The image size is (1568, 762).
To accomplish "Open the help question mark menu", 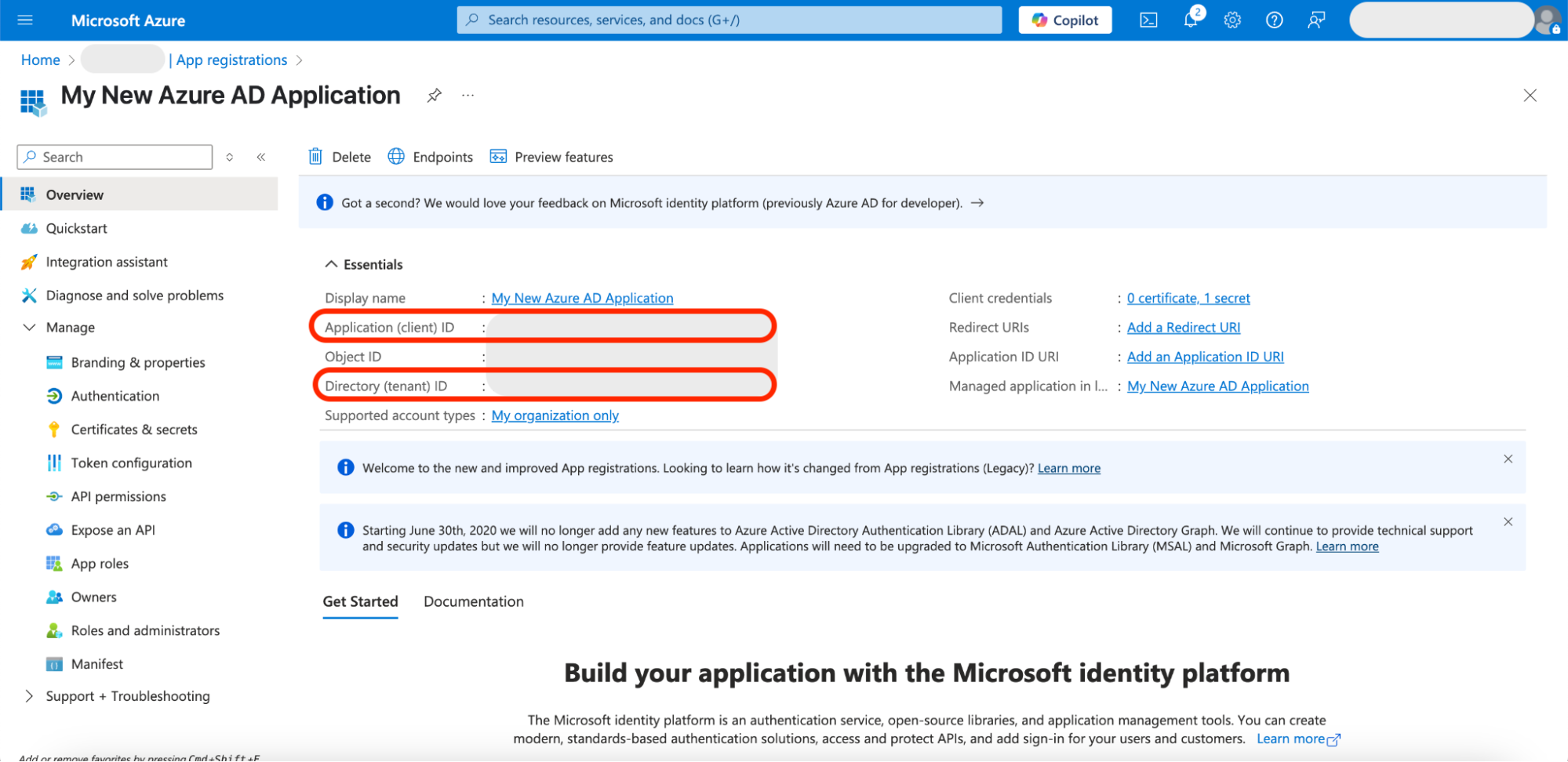I will pos(1275,20).
